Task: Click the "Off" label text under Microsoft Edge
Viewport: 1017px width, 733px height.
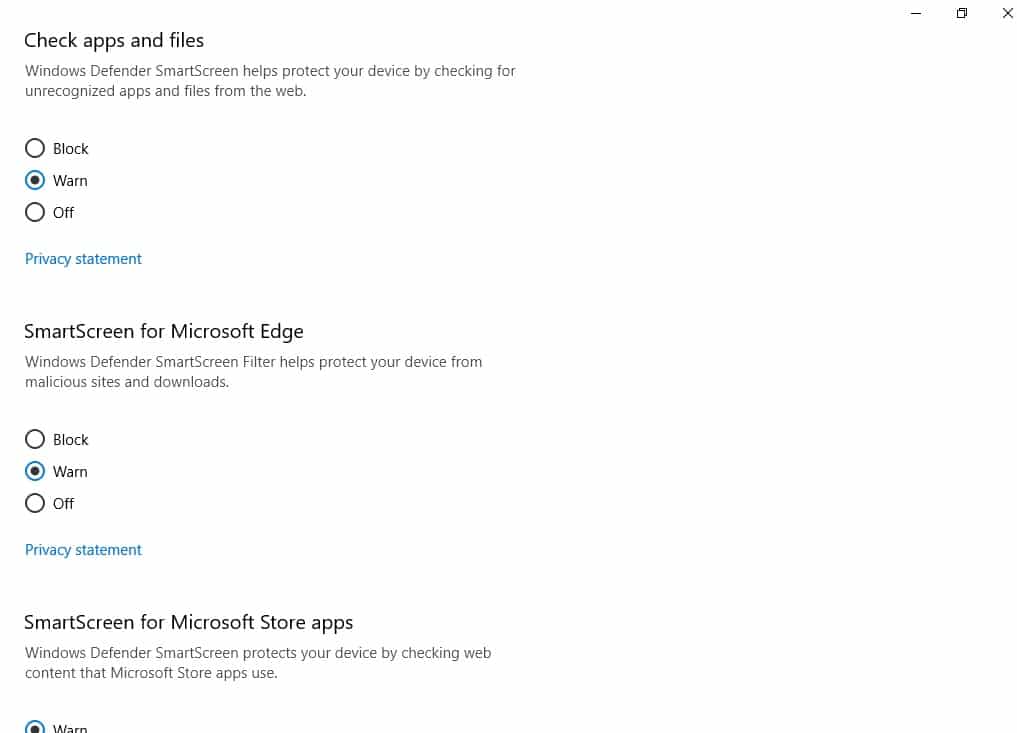Action: pyautogui.click(x=64, y=504)
